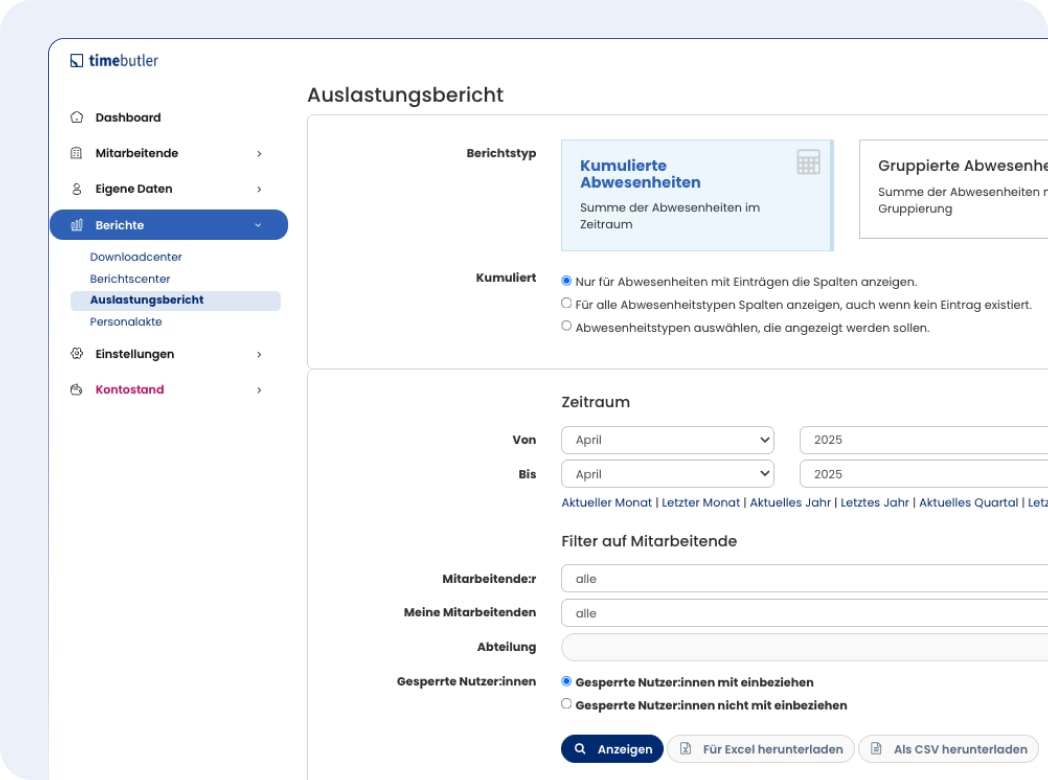Click the Mitarbeitende building icon
Image resolution: width=1048 pixels, height=780 pixels.
pyautogui.click(x=76, y=154)
